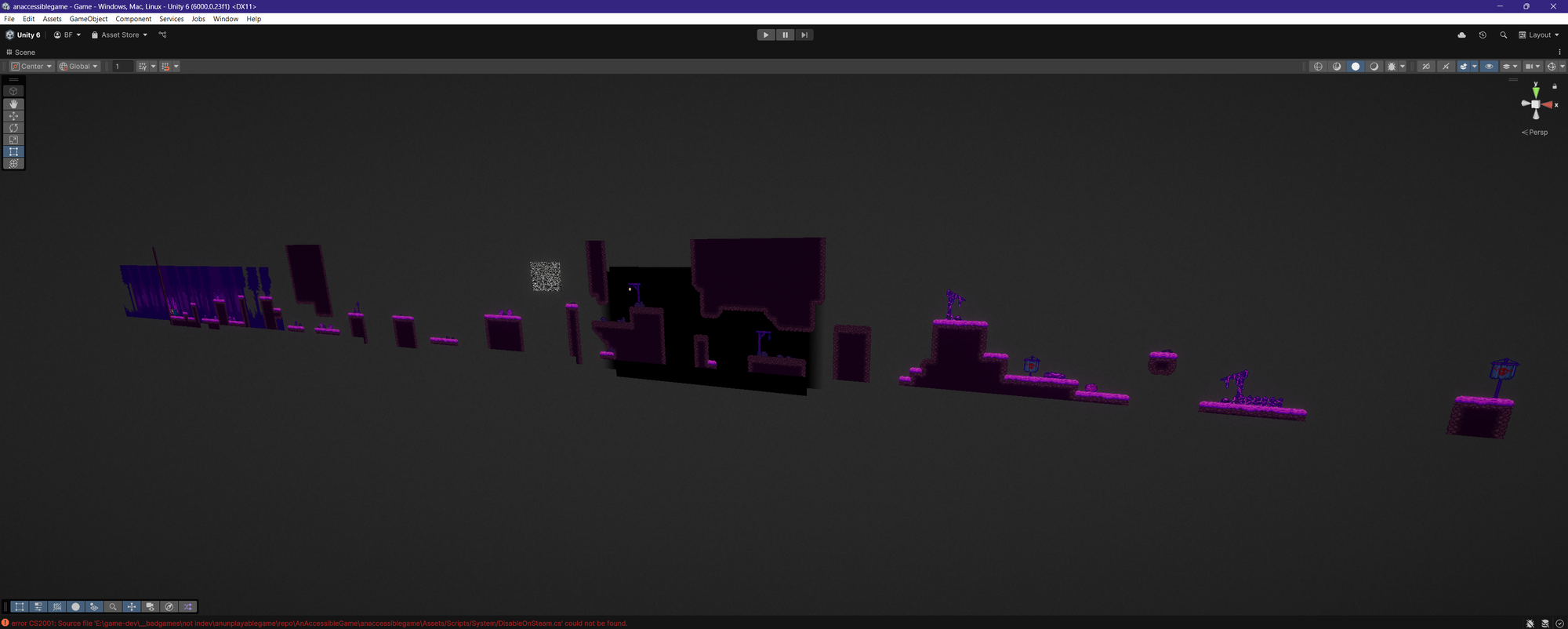Click the error icon in status bar
Viewport: 1568px width, 629px height.
pyautogui.click(x=5, y=623)
